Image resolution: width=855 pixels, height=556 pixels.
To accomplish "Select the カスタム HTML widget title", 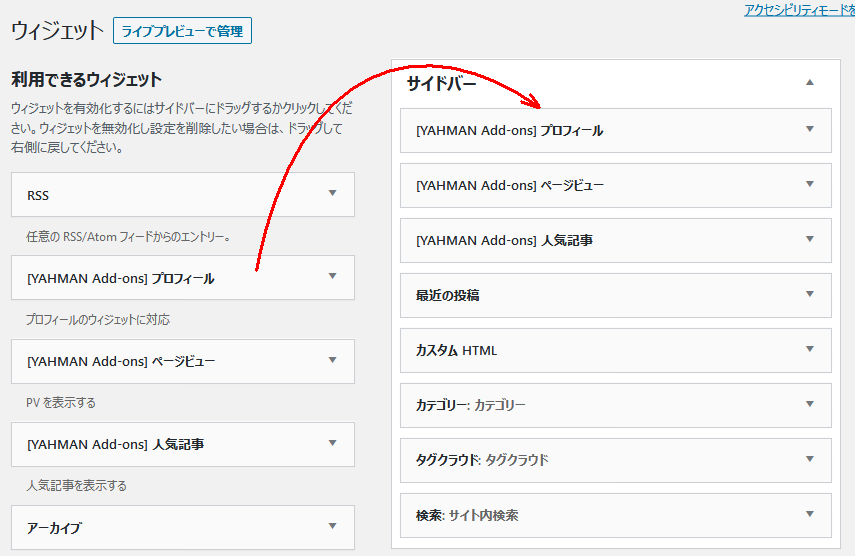I will pos(456,350).
